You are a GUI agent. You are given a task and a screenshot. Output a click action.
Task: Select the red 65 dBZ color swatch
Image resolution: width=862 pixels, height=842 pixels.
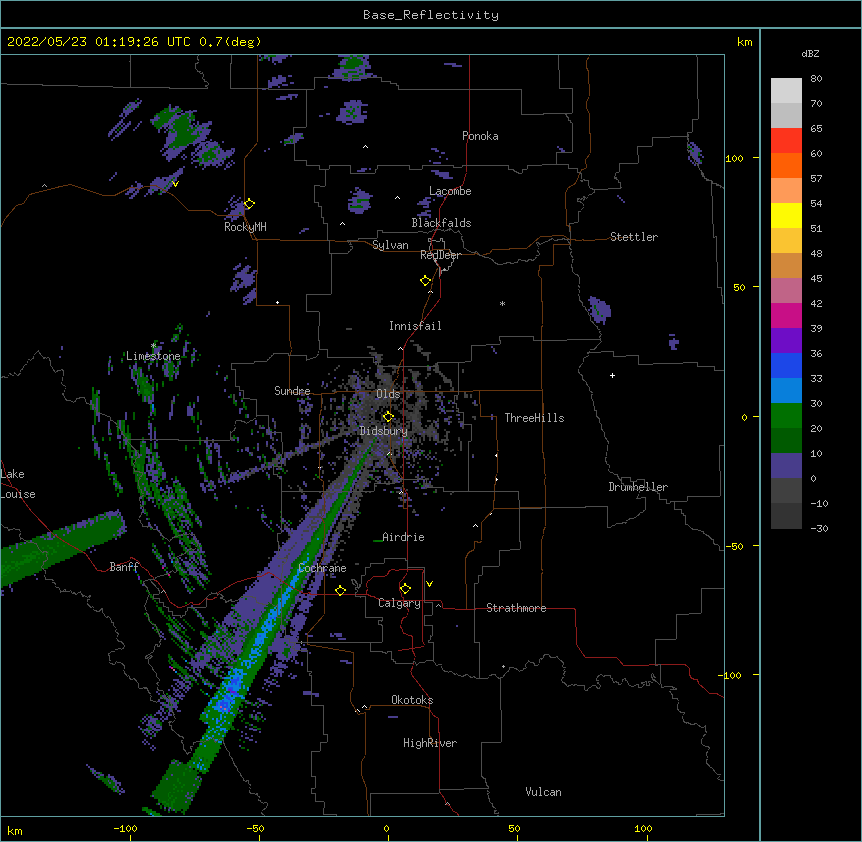(786, 140)
